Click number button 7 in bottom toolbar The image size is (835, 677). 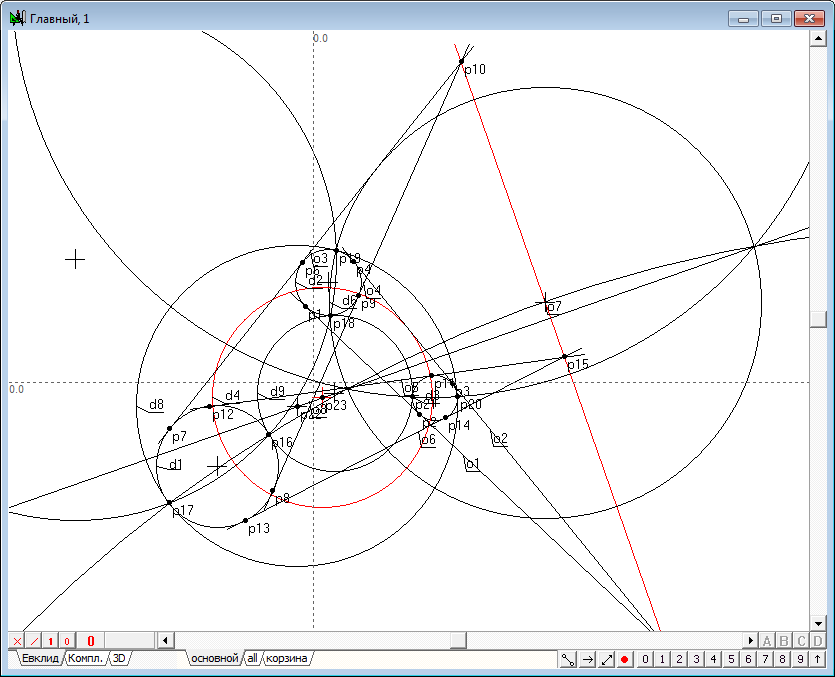tap(765, 659)
